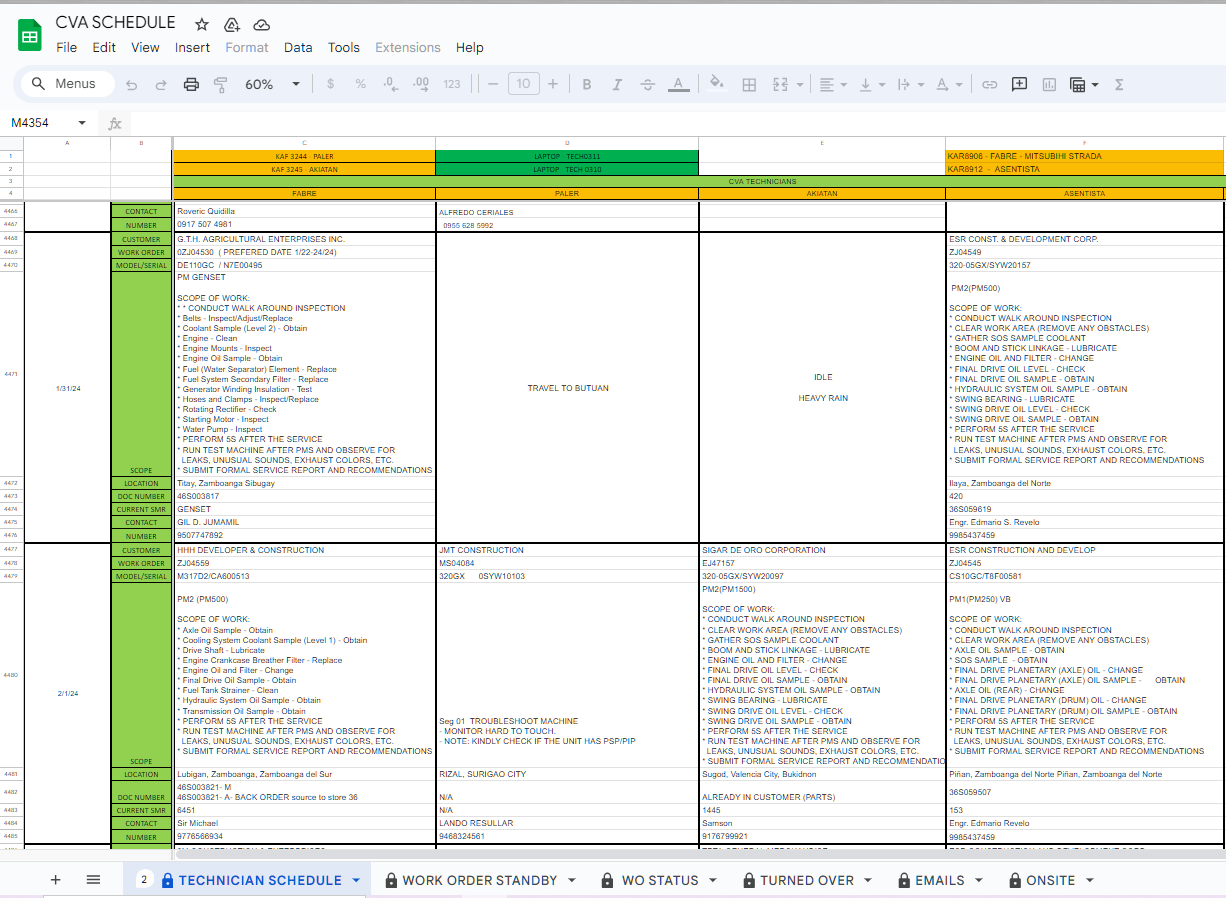1226x898 pixels.
Task: Open the Borders tool
Action: click(749, 84)
